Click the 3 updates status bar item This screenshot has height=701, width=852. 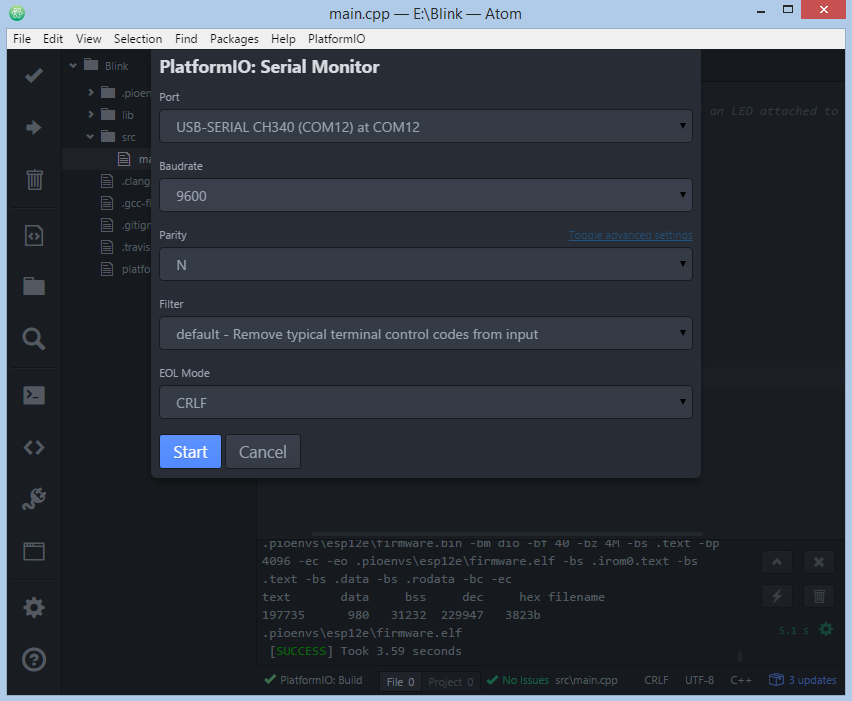click(803, 680)
